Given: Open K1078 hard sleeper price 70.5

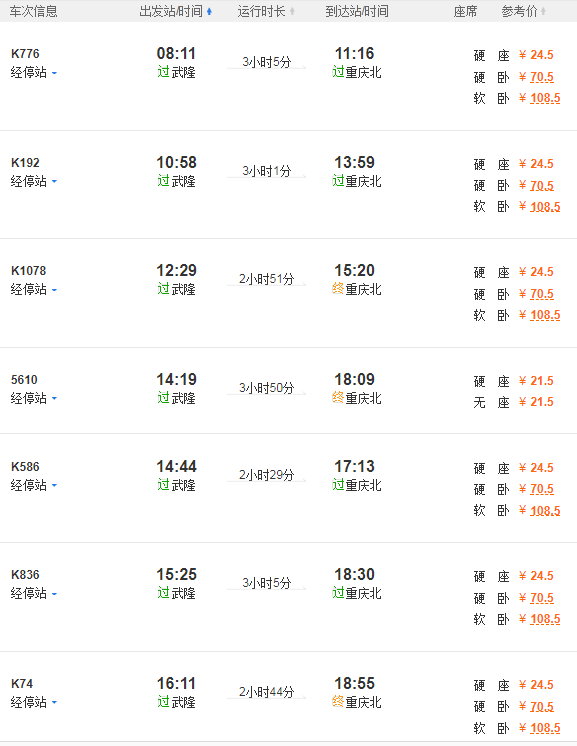Looking at the screenshot, I should 542,294.
